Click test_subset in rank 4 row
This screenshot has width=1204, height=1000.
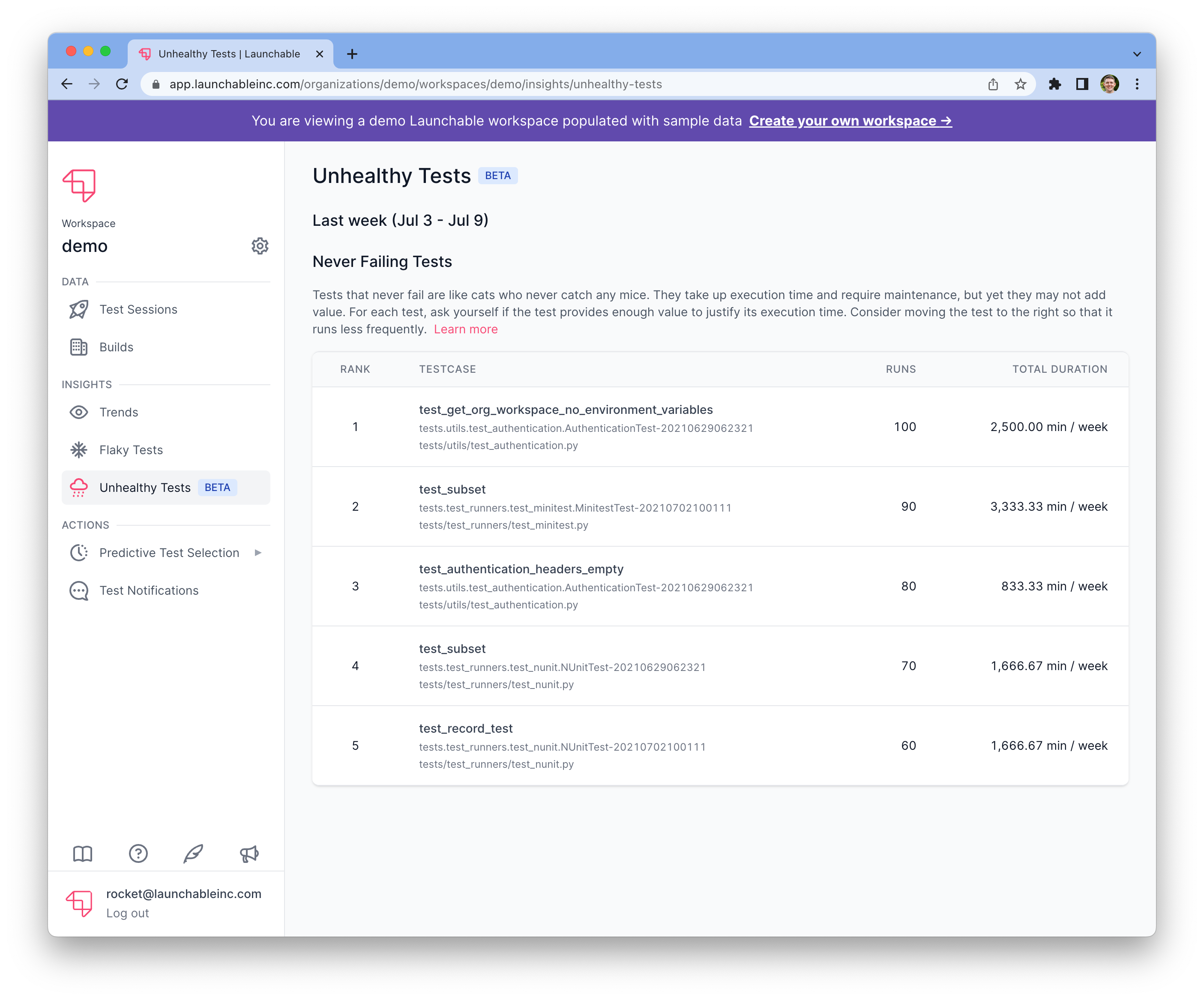tap(452, 649)
